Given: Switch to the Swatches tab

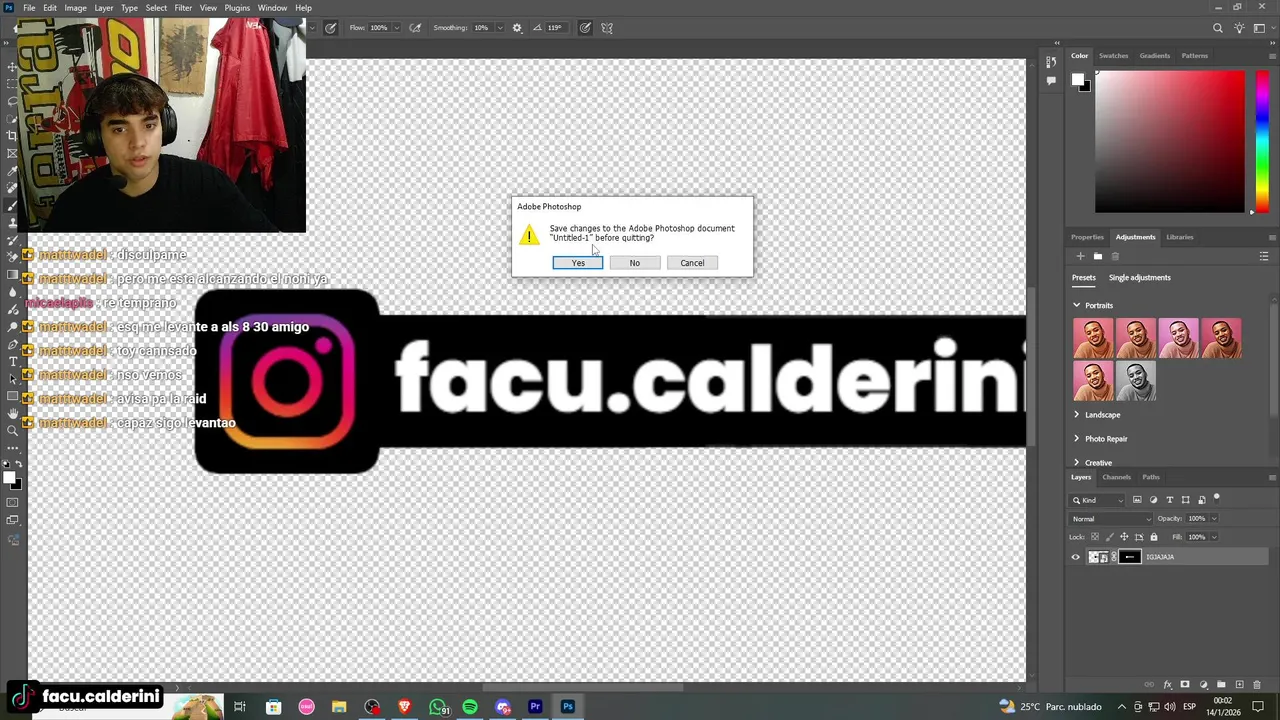Looking at the screenshot, I should click(x=1113, y=56).
